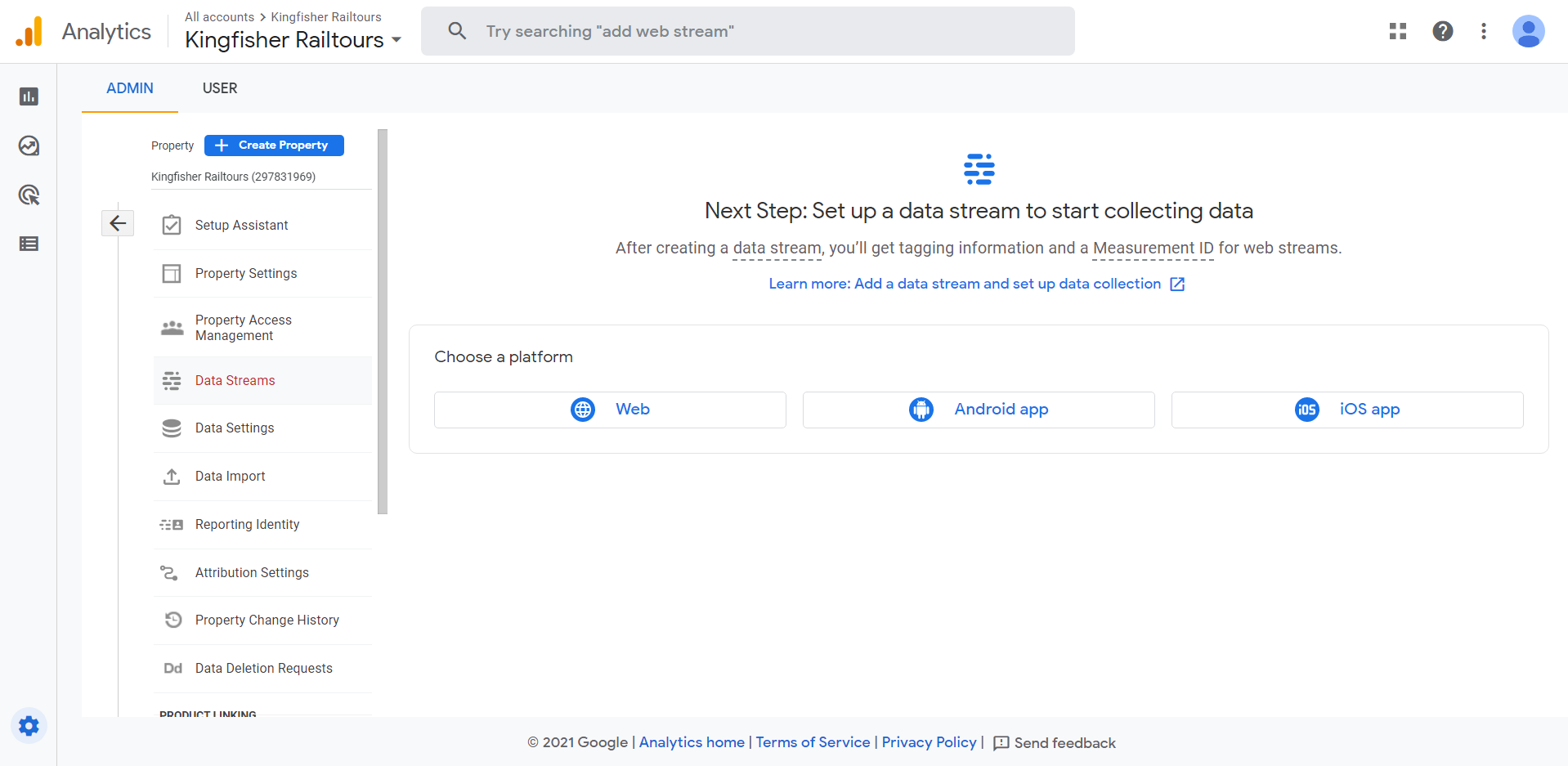Choose the iOS app platform button
Viewport: 1568px width, 766px height.
pyautogui.click(x=1347, y=410)
